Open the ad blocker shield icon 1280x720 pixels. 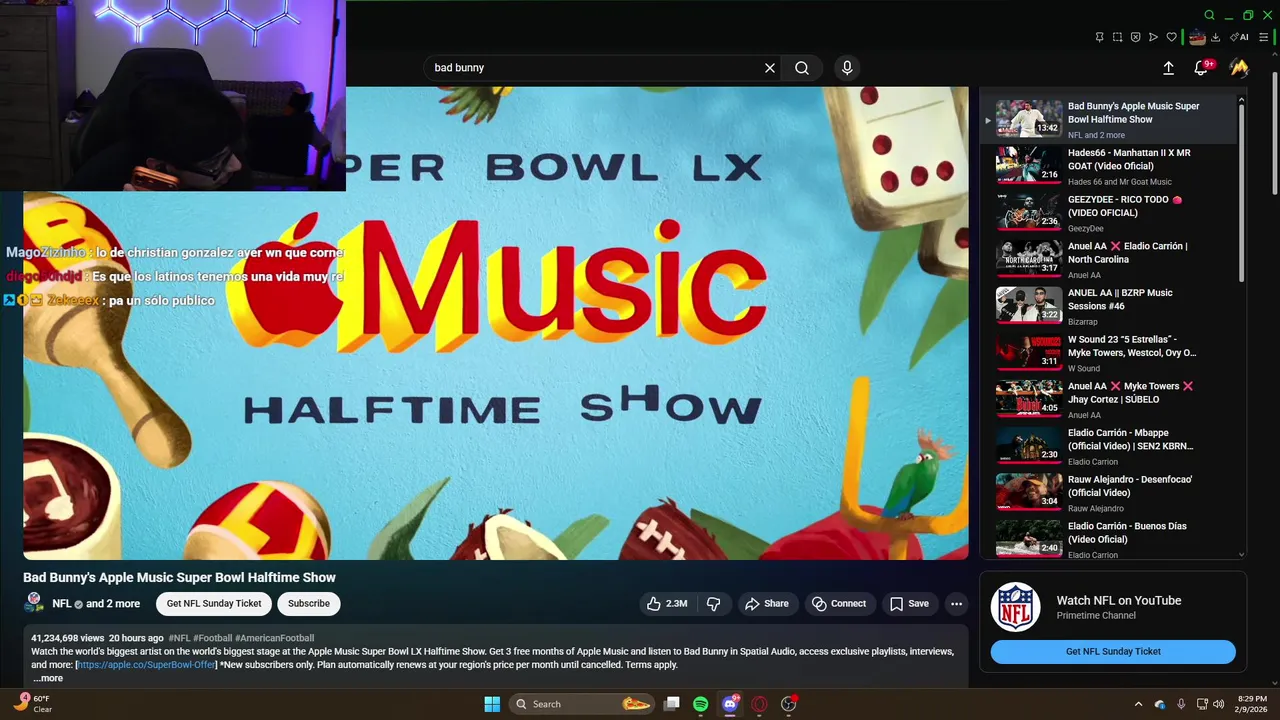1135,37
